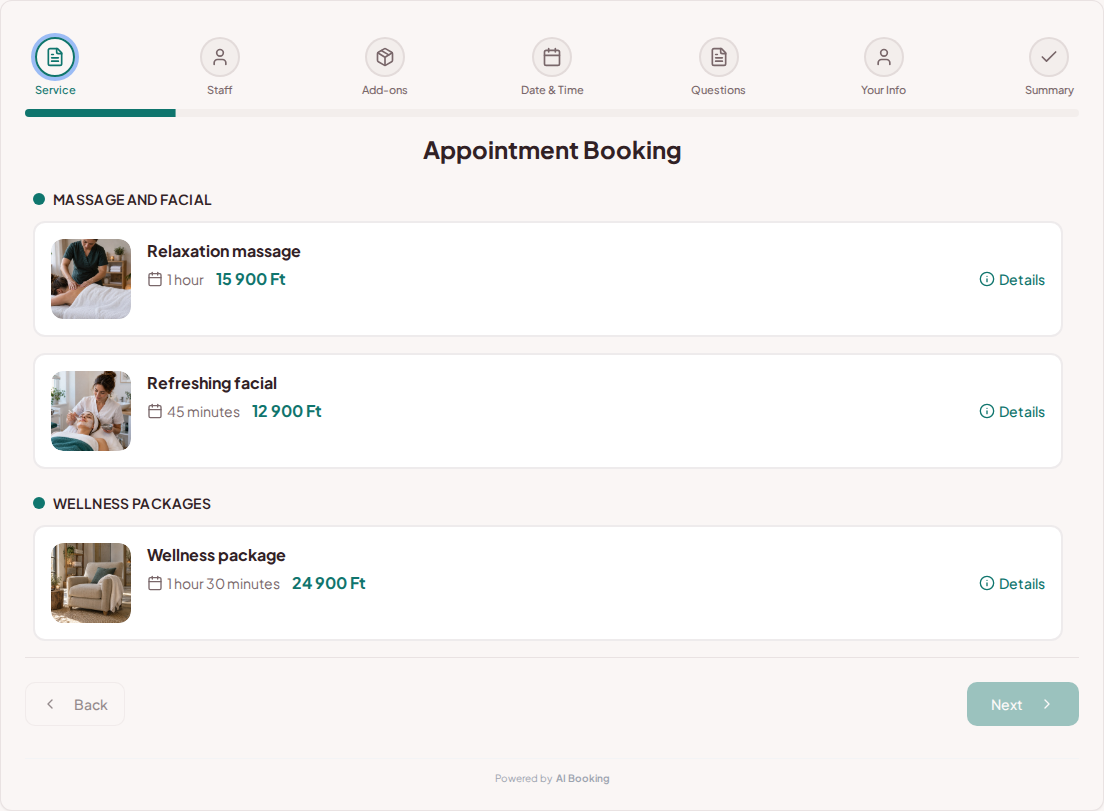Click the 45 minutes duration text
This screenshot has width=1104, height=811.
(x=203, y=412)
